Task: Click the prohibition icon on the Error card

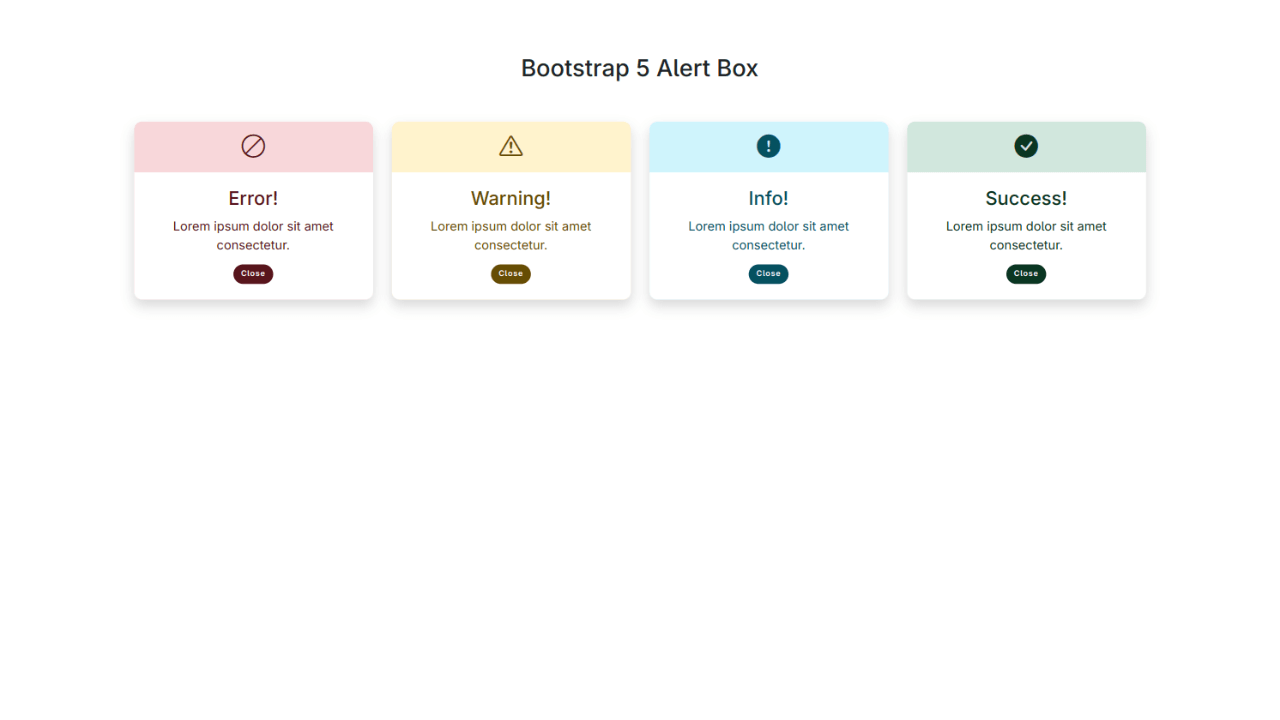Action: [x=253, y=146]
